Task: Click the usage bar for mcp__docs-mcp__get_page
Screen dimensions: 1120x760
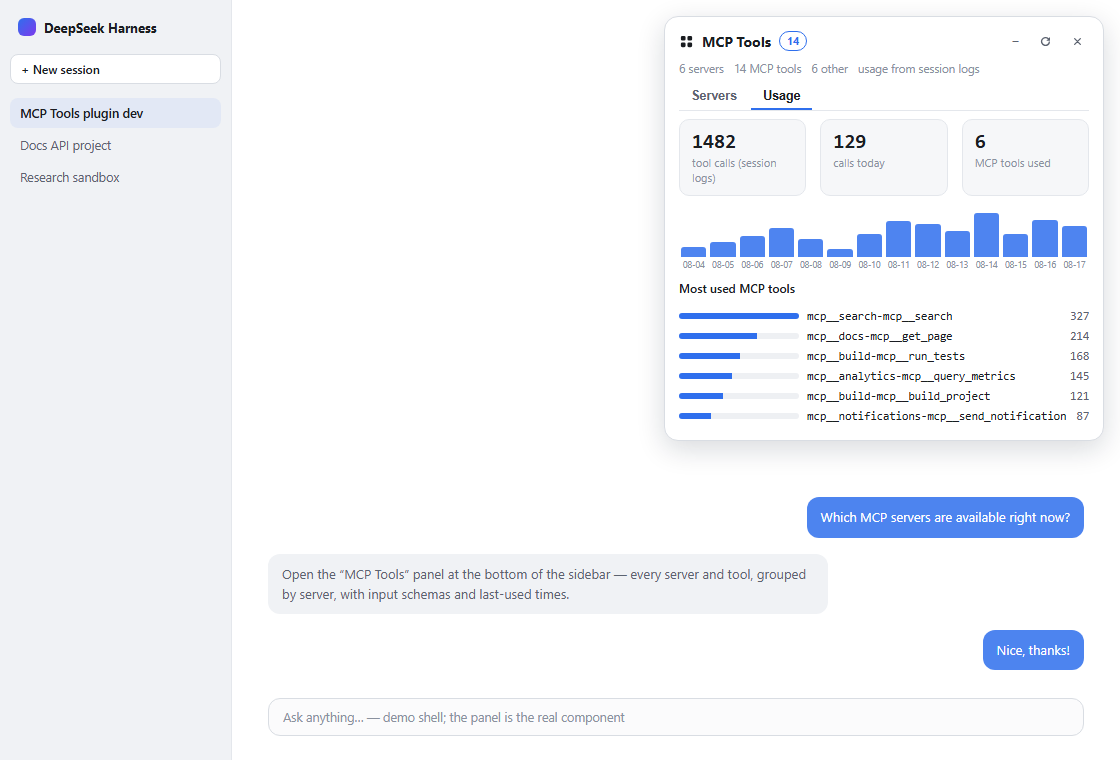Action: point(739,336)
